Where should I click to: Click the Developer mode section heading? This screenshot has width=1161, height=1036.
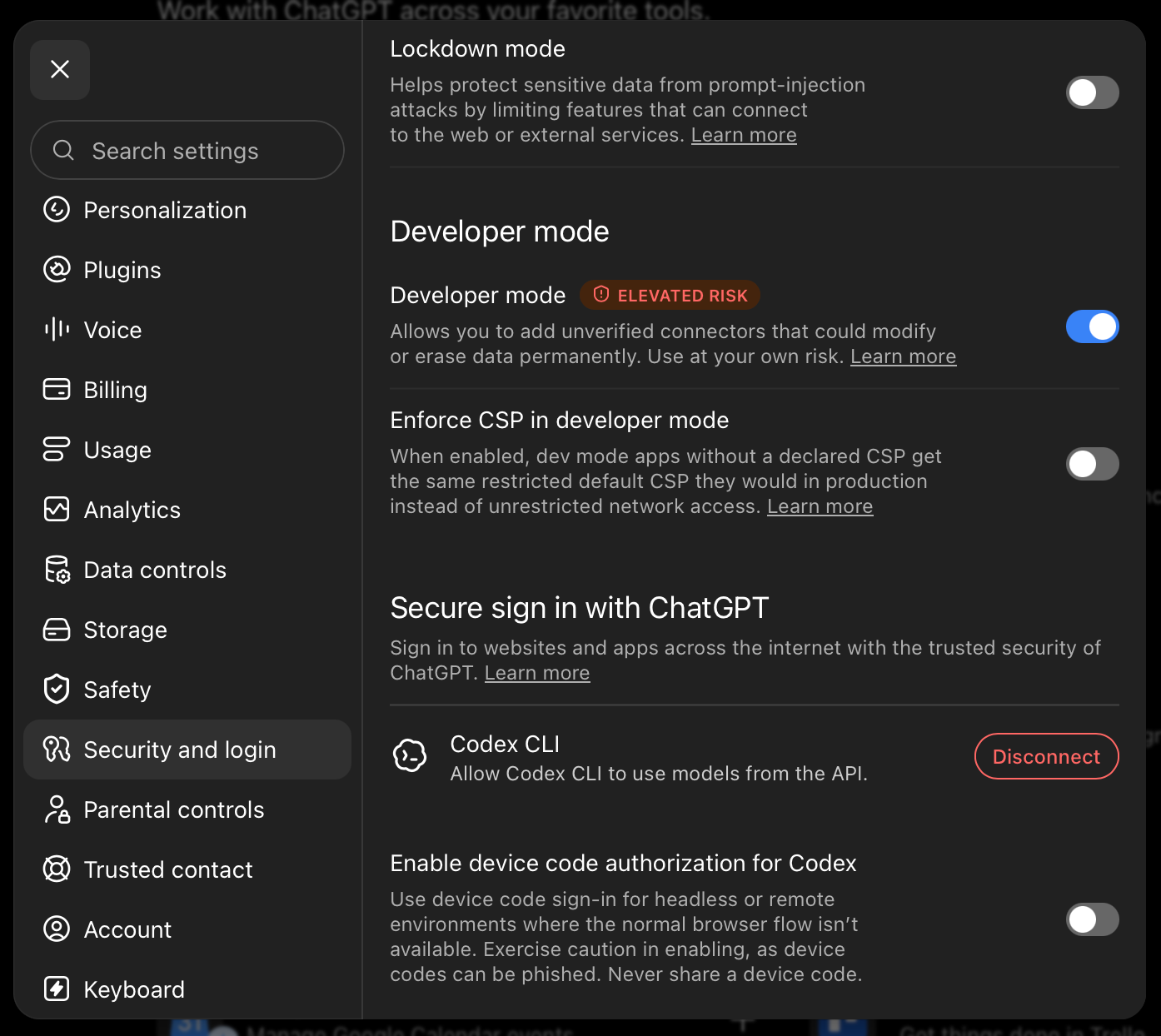[x=500, y=232]
